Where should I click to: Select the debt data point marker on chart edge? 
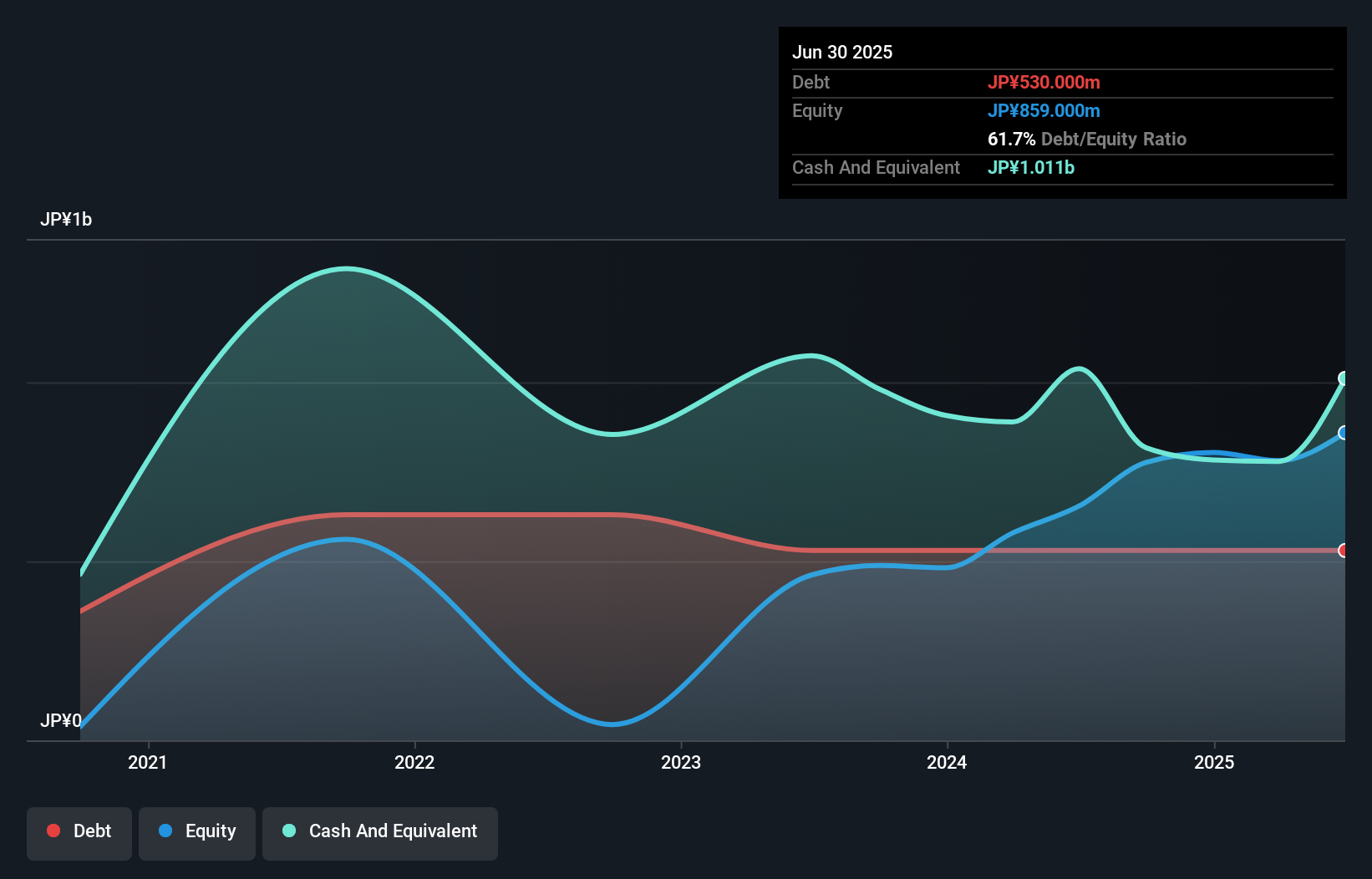(1343, 551)
